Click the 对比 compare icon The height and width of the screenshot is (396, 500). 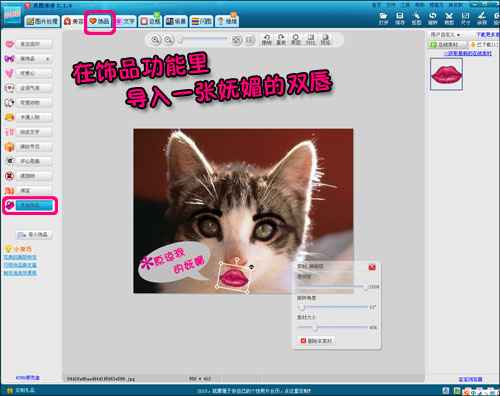(310, 39)
